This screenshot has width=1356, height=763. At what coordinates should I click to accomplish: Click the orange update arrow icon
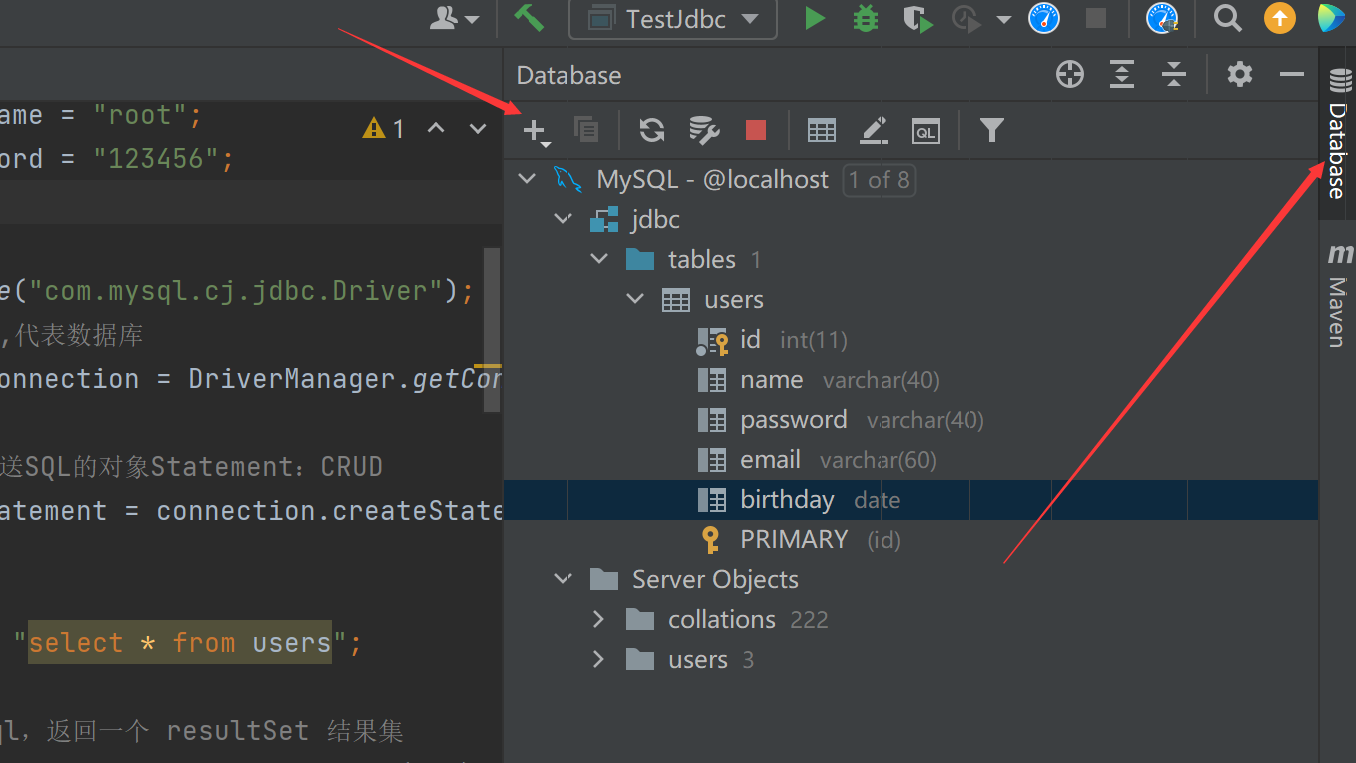tap(1279, 18)
